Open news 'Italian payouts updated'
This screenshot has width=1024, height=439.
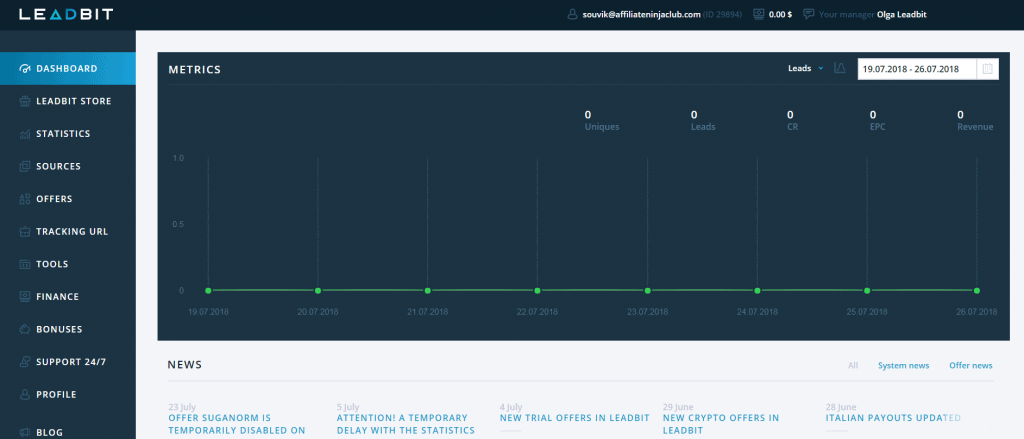pos(893,418)
